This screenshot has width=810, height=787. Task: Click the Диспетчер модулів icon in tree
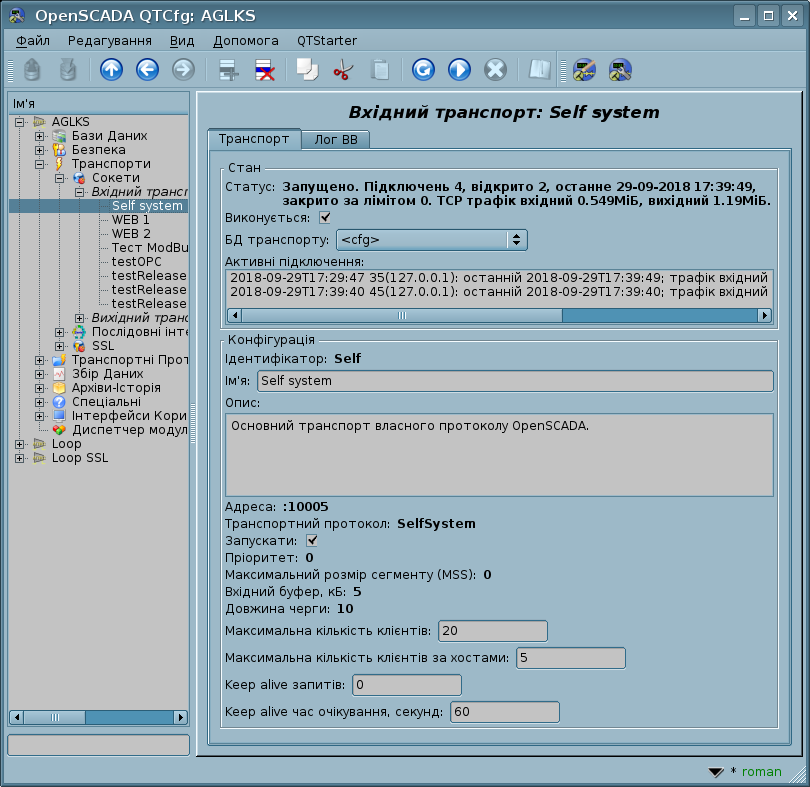[59, 429]
